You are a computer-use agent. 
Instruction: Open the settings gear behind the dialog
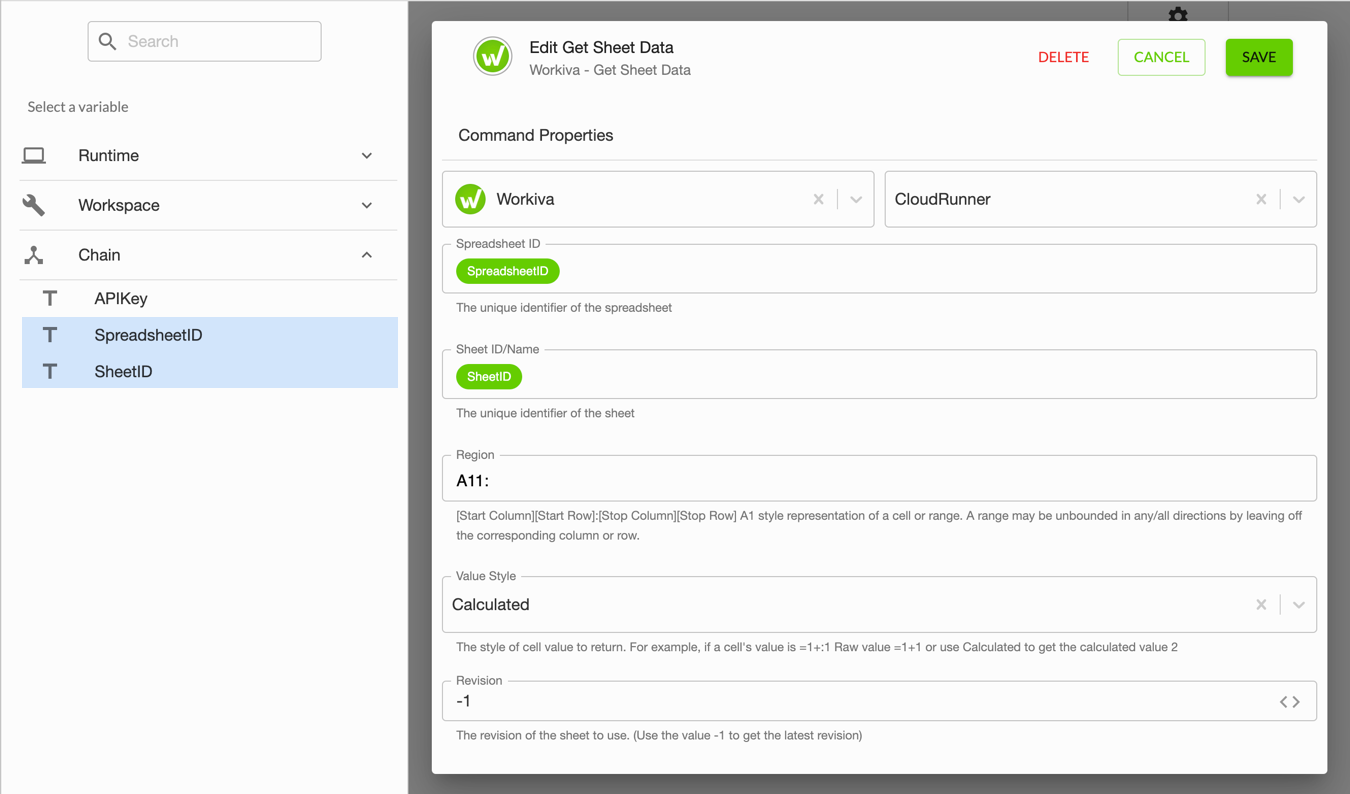pos(1178,14)
